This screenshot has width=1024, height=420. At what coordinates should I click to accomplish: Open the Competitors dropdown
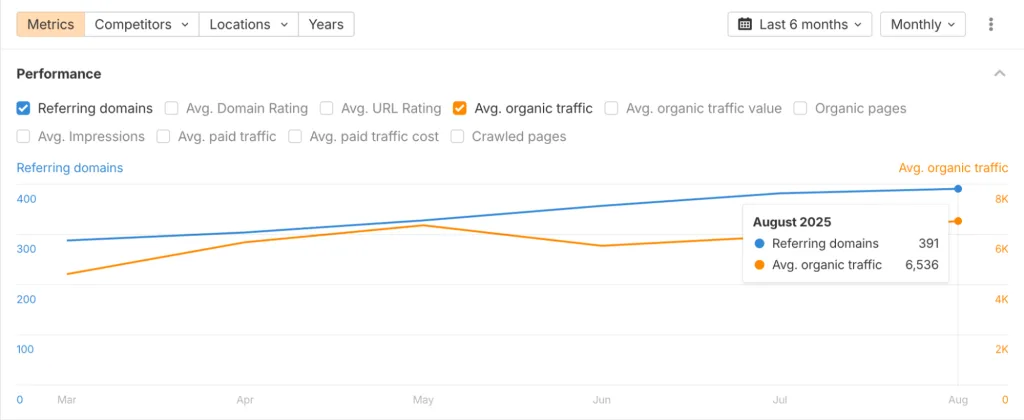click(142, 24)
